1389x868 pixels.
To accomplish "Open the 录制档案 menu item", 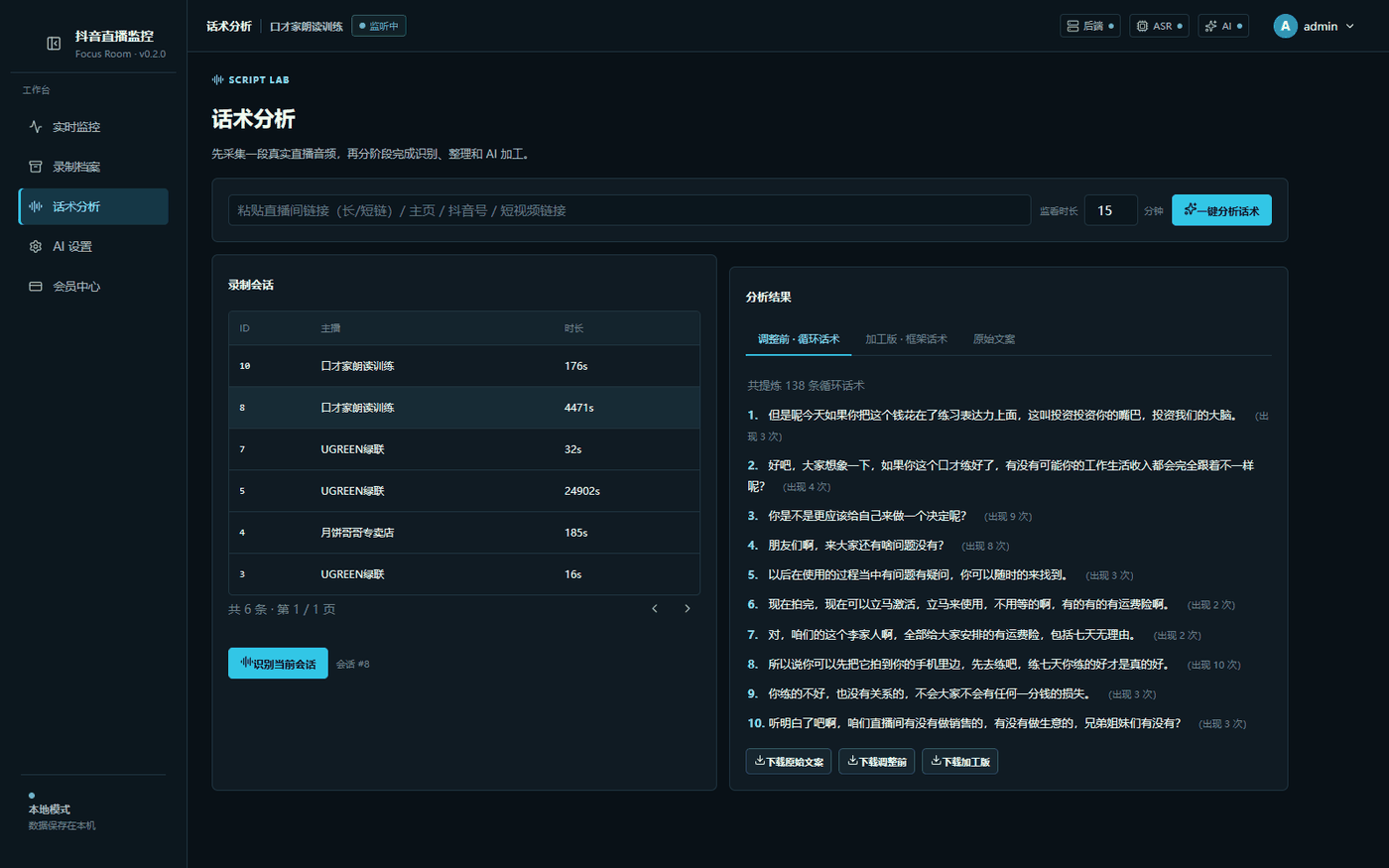I will point(93,167).
